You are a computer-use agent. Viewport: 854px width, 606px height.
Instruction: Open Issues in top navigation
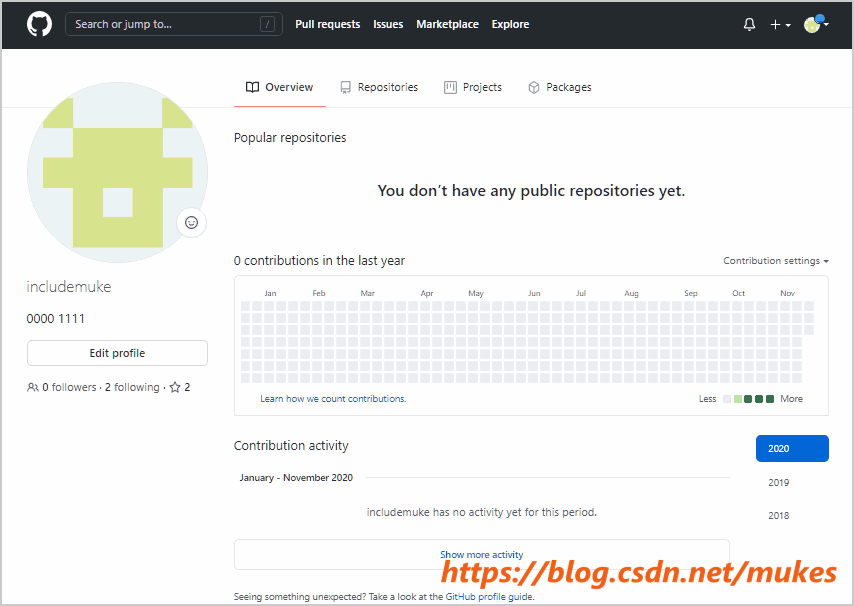point(388,24)
